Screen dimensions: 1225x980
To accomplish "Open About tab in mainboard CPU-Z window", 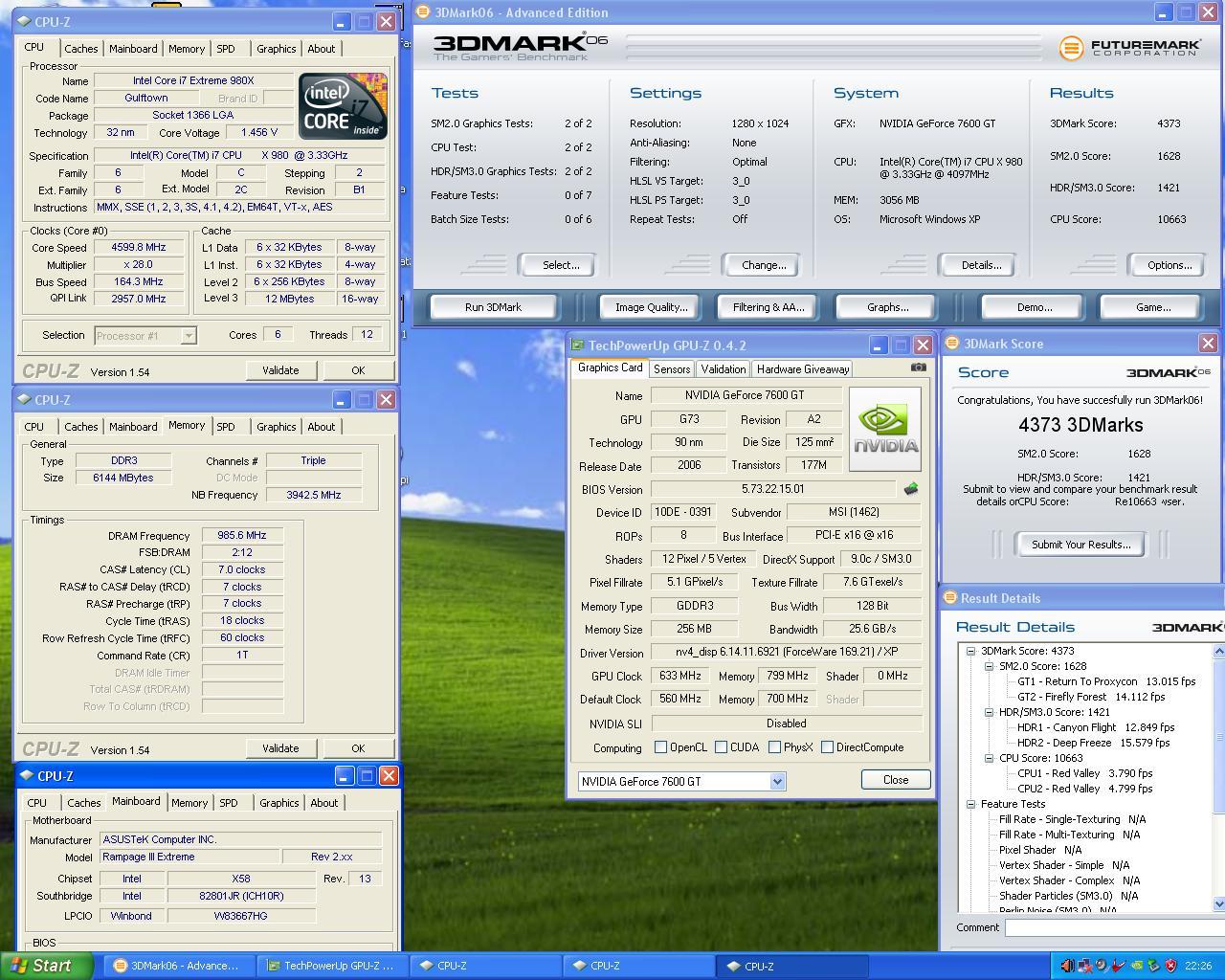I will tap(324, 803).
